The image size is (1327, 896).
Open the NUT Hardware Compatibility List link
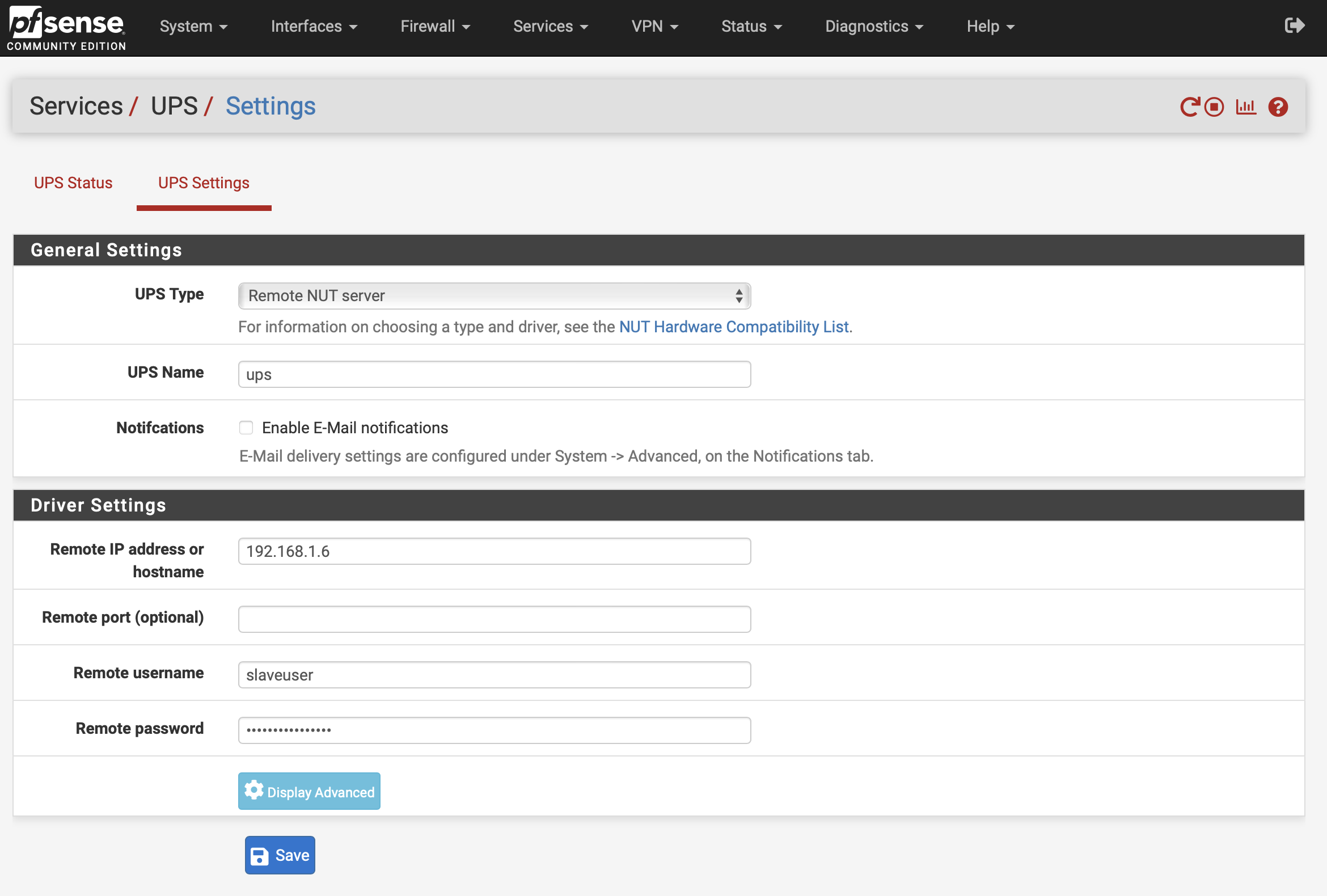(734, 327)
